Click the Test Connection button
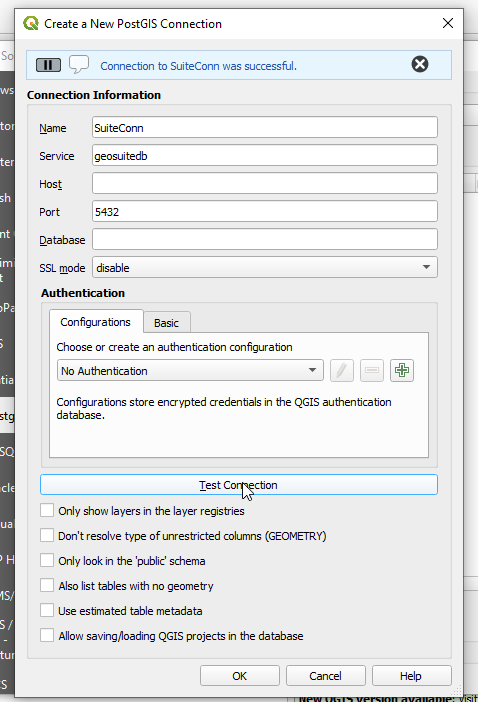Image resolution: width=478 pixels, height=702 pixels. 239,485
